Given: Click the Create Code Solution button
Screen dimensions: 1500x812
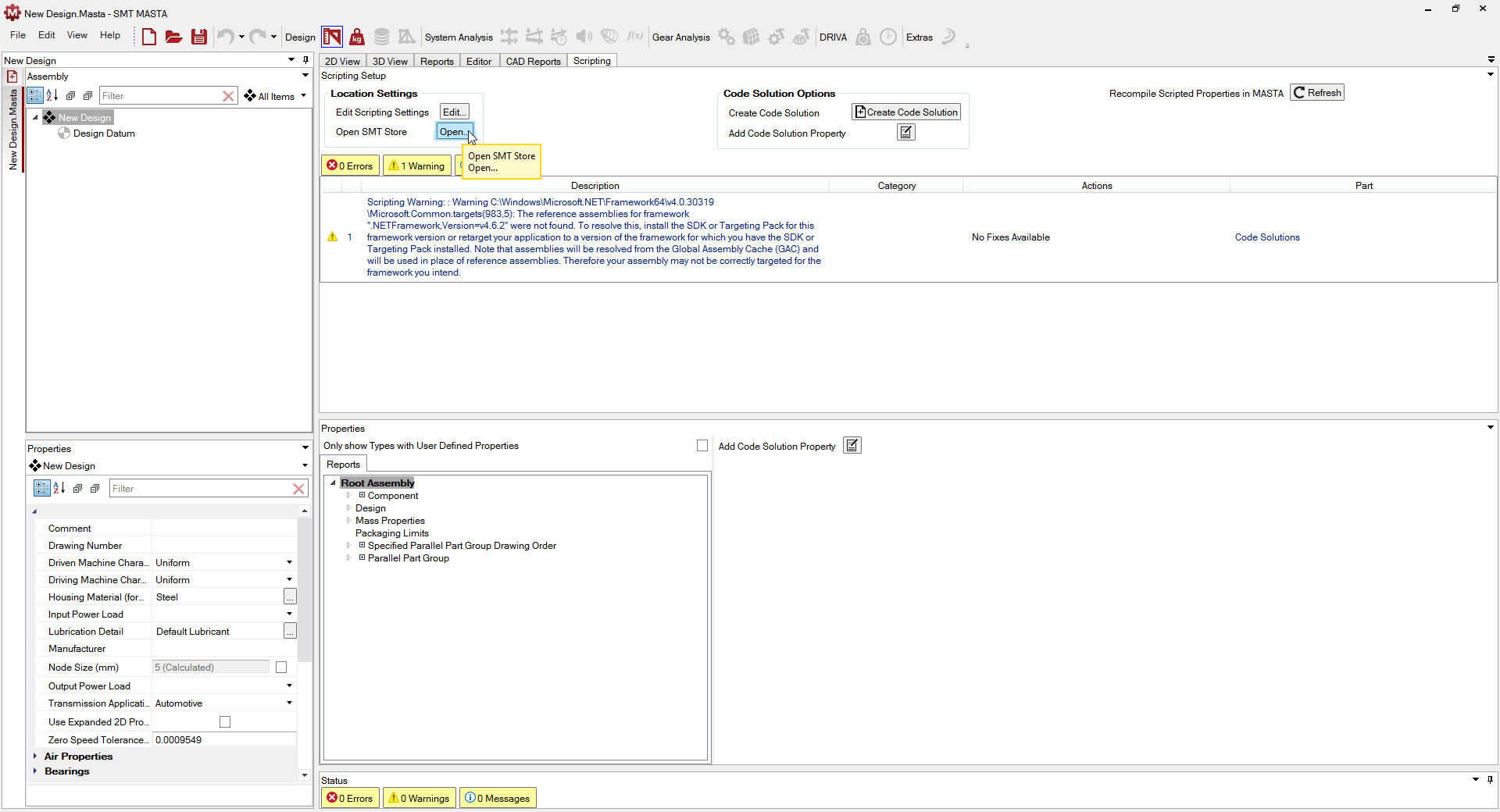Looking at the screenshot, I should point(906,112).
